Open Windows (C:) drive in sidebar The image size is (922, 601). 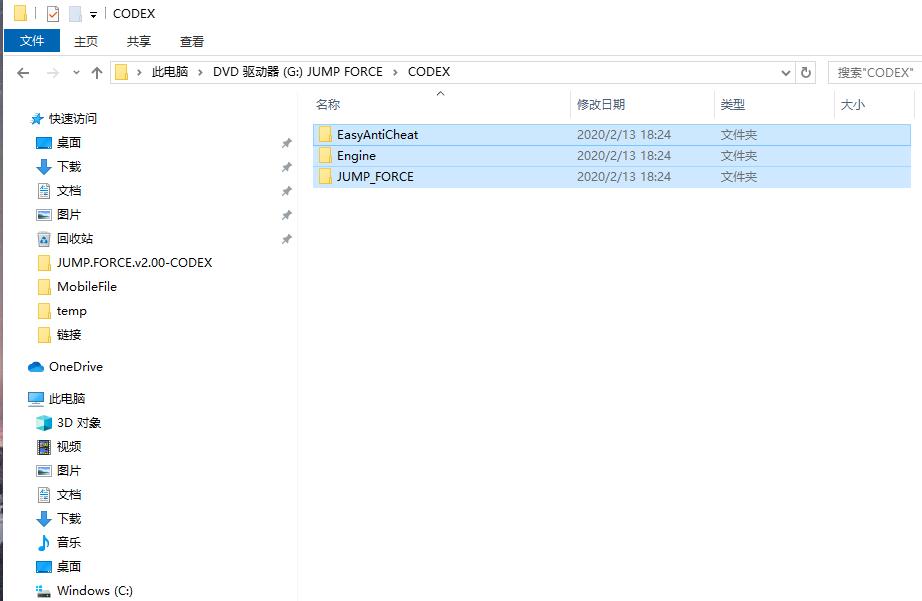pos(95,590)
